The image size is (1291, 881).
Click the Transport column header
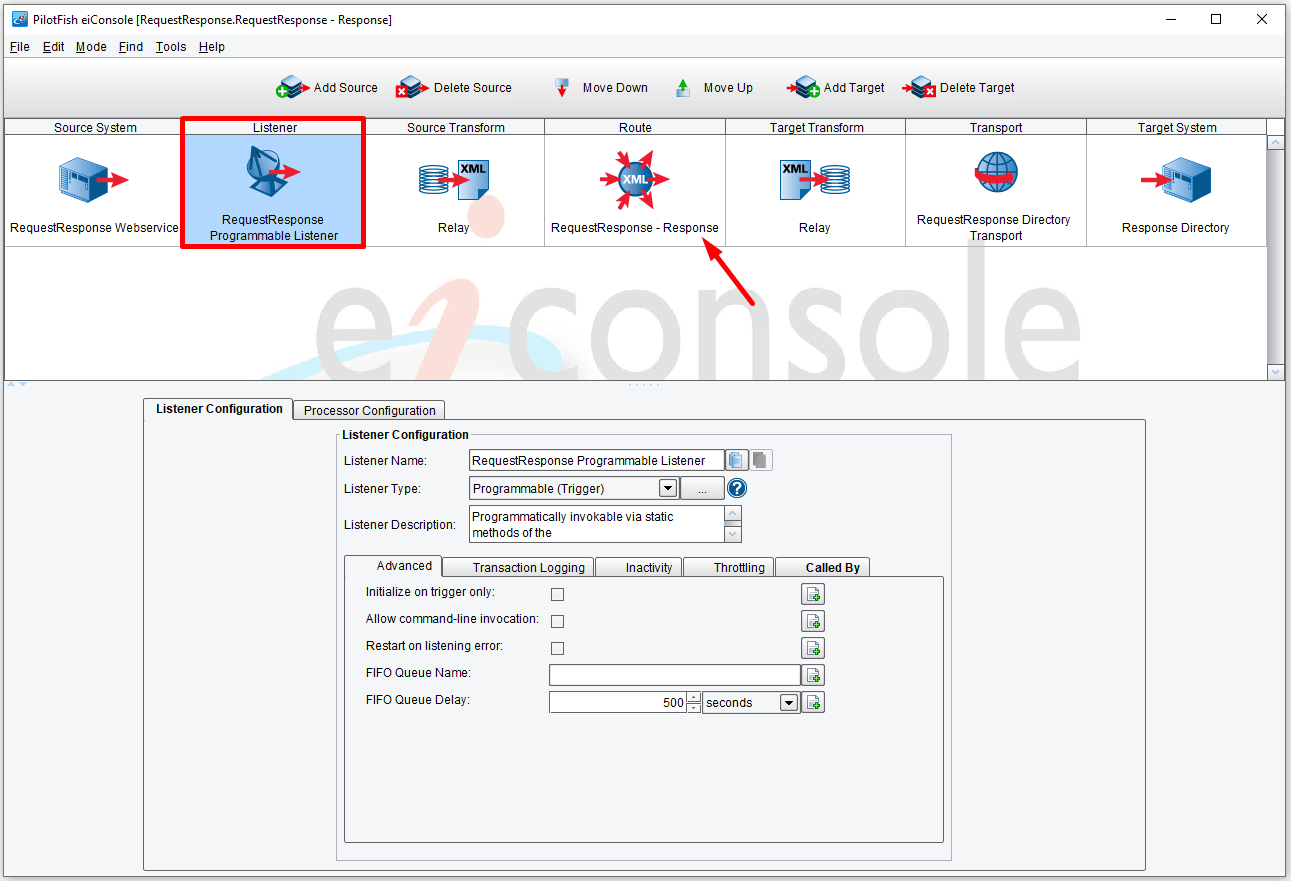click(x=996, y=127)
